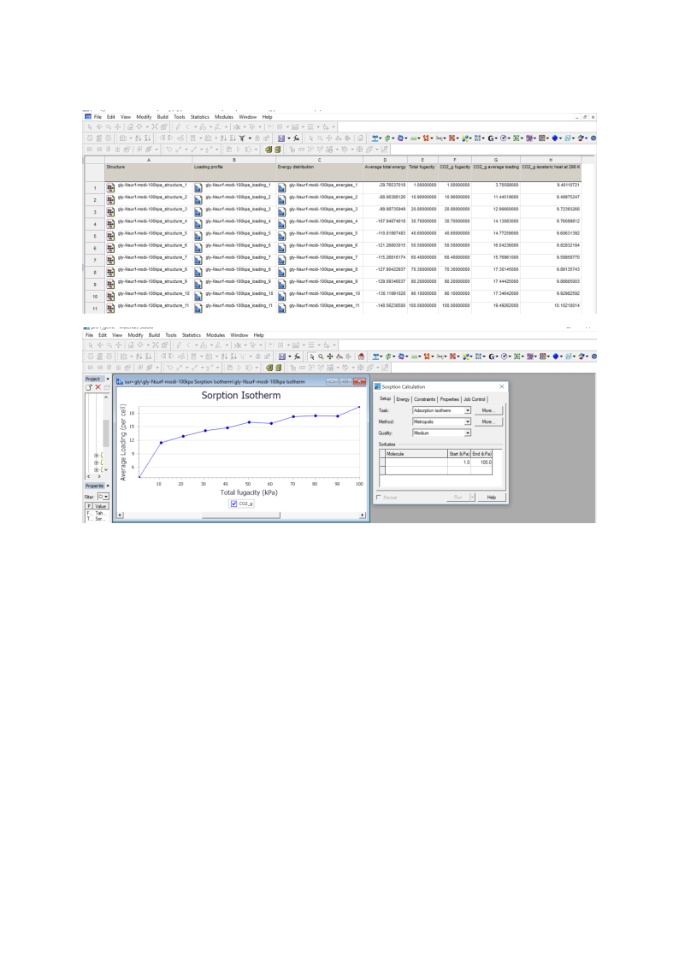Open energy distribution icon in row 8
This screenshot has width=679, height=960.
coord(282,272)
